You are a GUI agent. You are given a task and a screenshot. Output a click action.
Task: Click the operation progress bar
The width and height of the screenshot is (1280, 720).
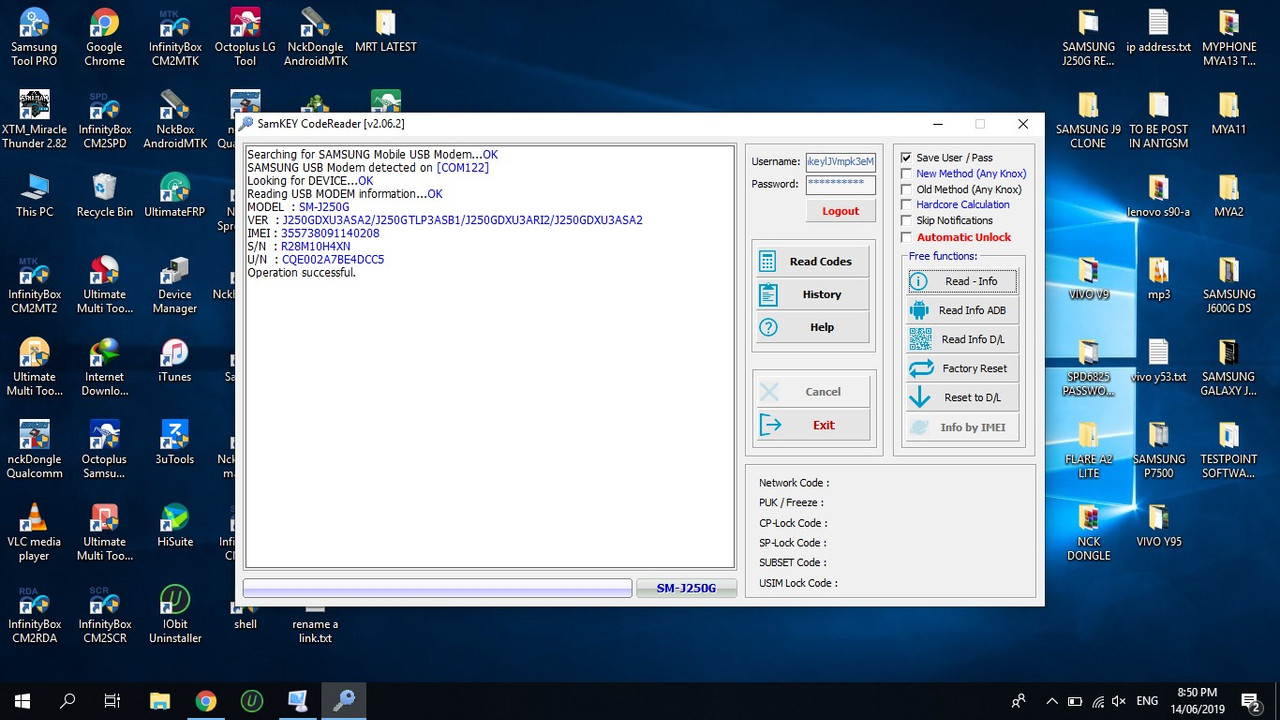437,588
